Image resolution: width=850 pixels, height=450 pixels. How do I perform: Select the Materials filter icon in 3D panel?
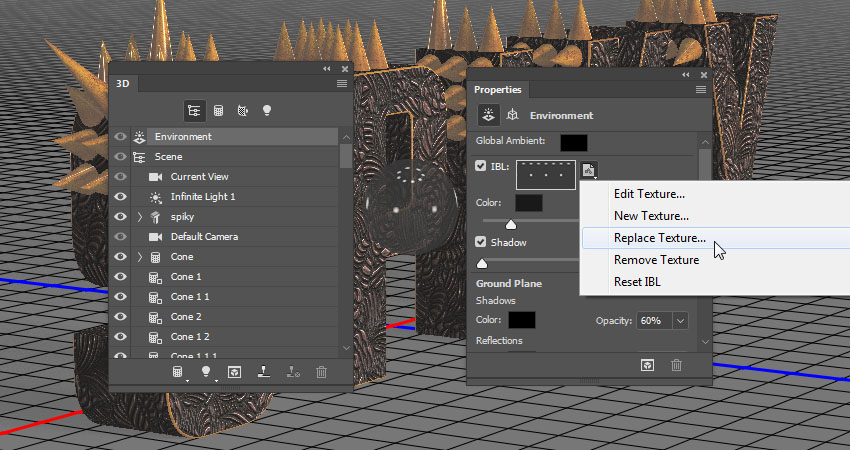pyautogui.click(x=243, y=111)
